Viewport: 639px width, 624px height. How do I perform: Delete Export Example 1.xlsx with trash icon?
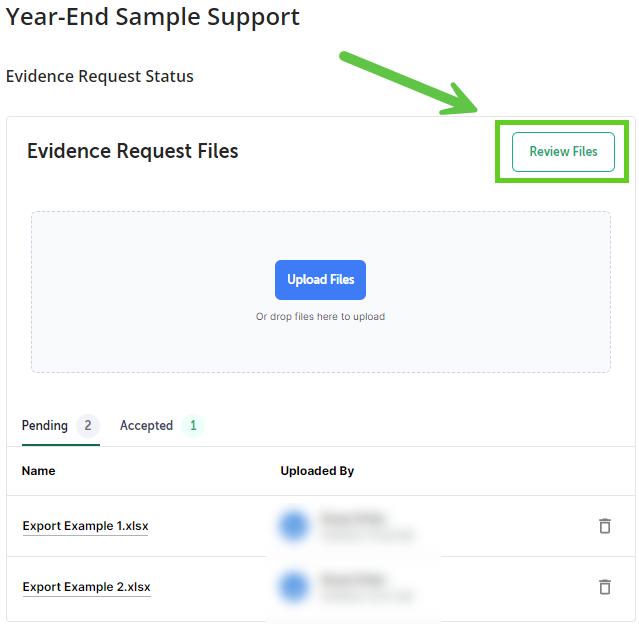point(605,526)
